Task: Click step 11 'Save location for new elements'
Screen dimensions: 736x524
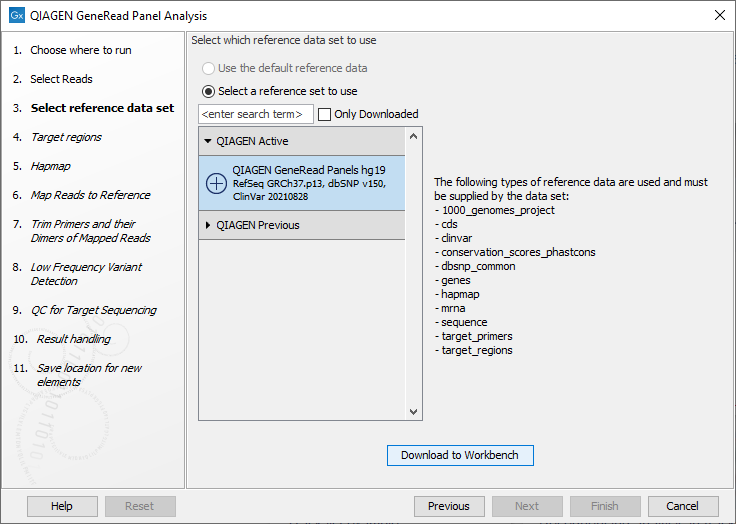Action: pos(89,375)
